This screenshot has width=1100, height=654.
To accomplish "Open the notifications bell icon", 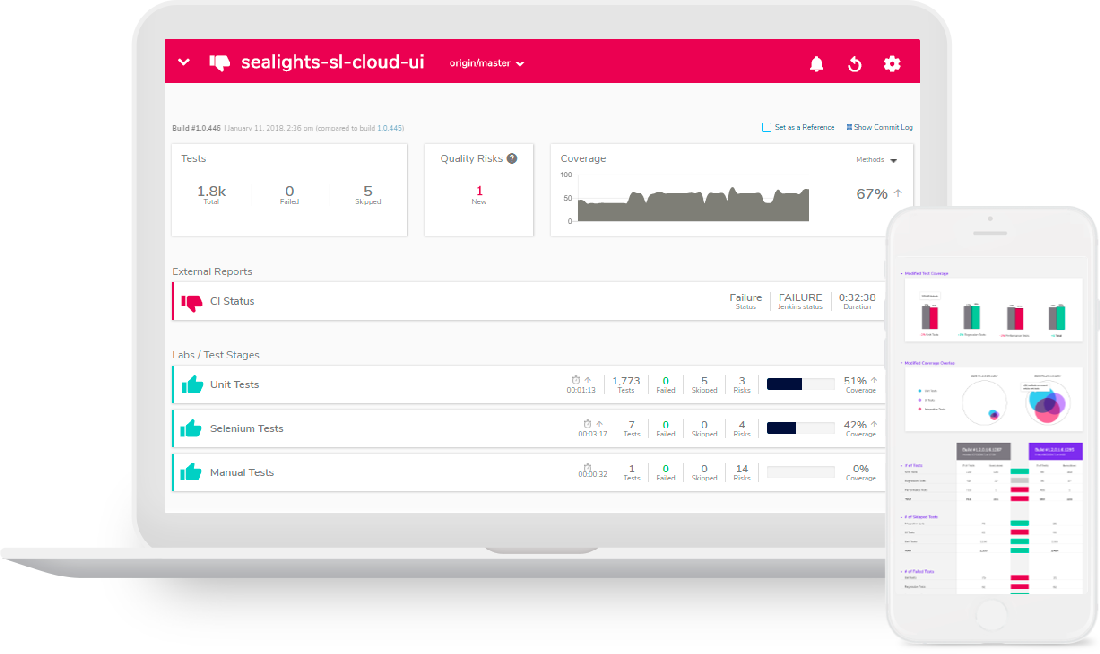I will coord(817,64).
